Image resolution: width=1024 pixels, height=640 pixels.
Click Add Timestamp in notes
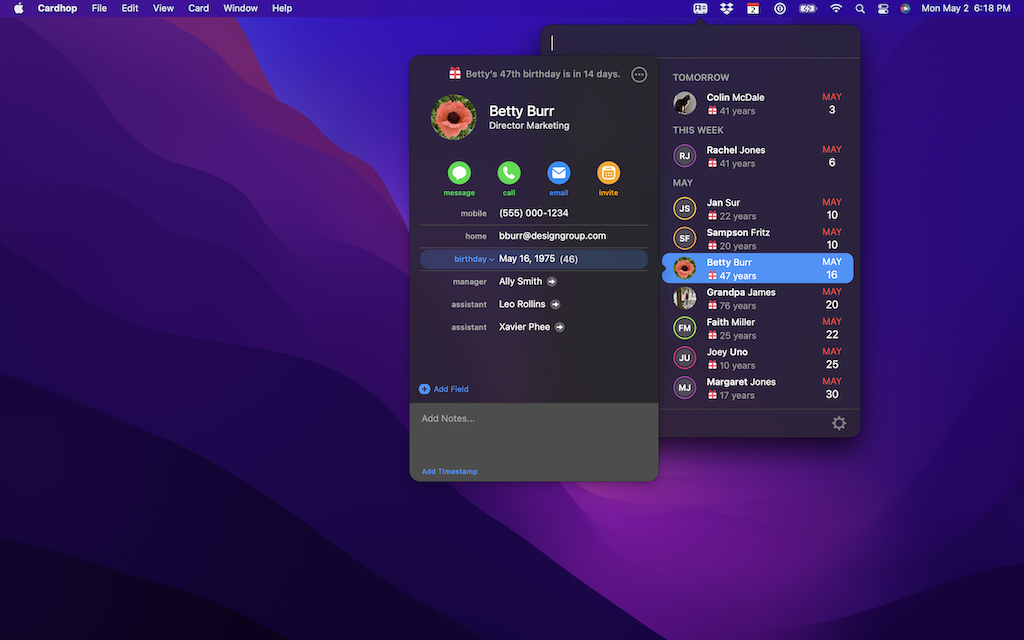[x=449, y=472]
